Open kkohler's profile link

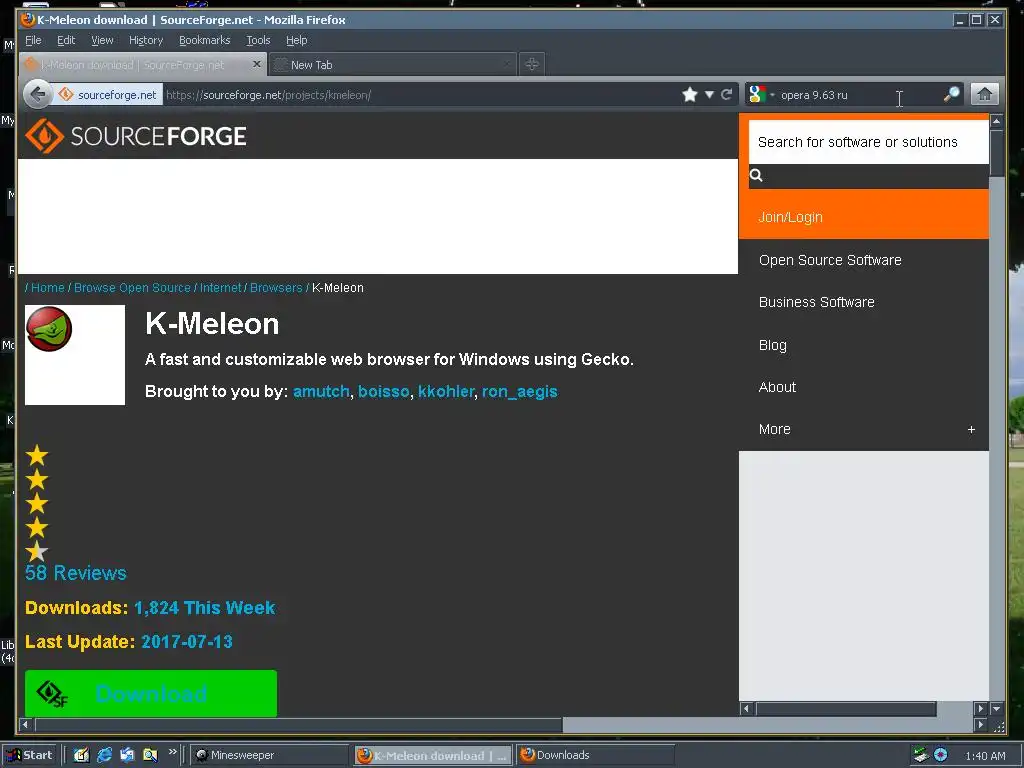pos(445,391)
